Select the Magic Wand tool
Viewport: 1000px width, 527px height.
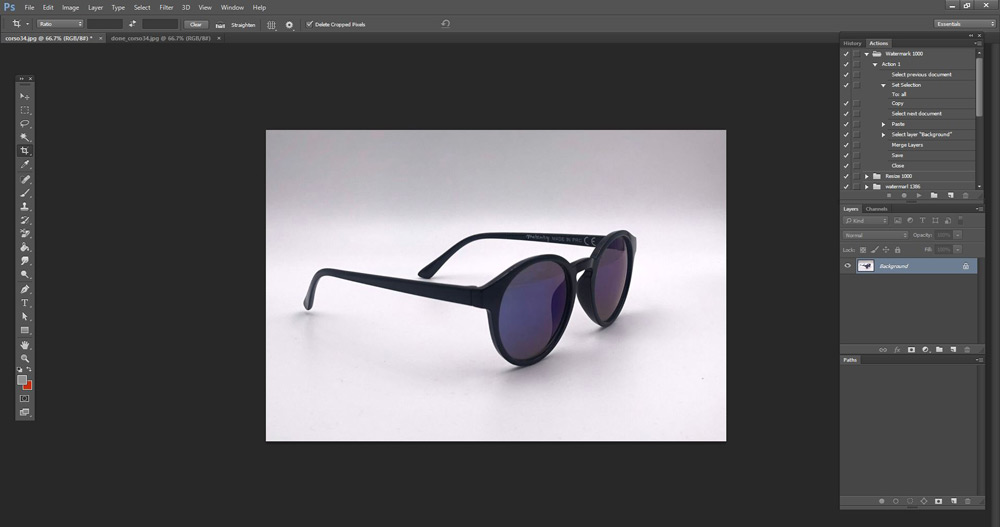tap(25, 137)
